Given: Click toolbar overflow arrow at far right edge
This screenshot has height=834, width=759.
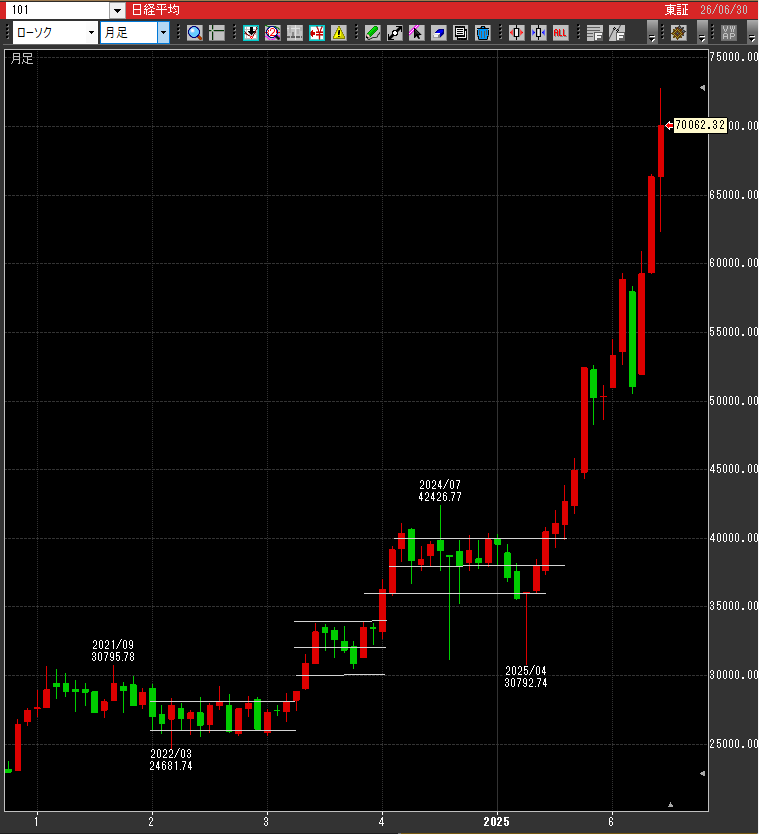Looking at the screenshot, I should click(x=752, y=33).
